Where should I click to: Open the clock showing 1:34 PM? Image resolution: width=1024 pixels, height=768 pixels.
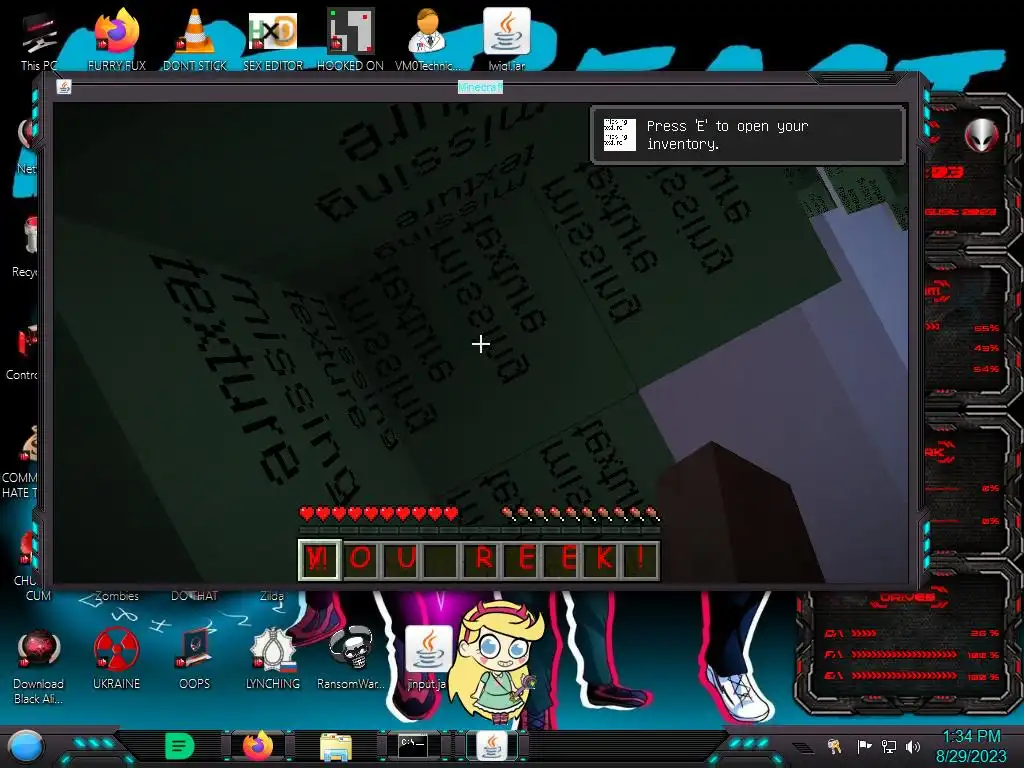971,746
